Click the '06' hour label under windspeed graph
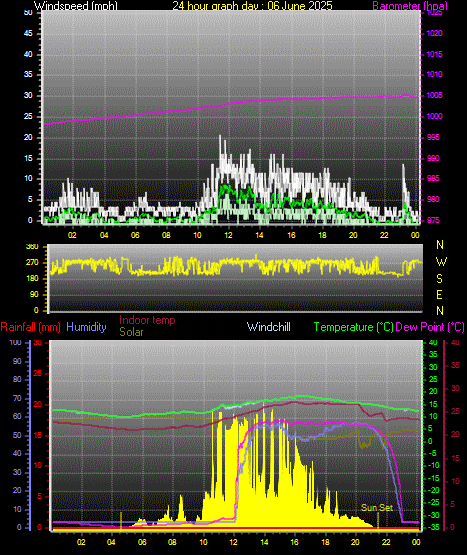The height and width of the screenshot is (555, 467). [135, 235]
